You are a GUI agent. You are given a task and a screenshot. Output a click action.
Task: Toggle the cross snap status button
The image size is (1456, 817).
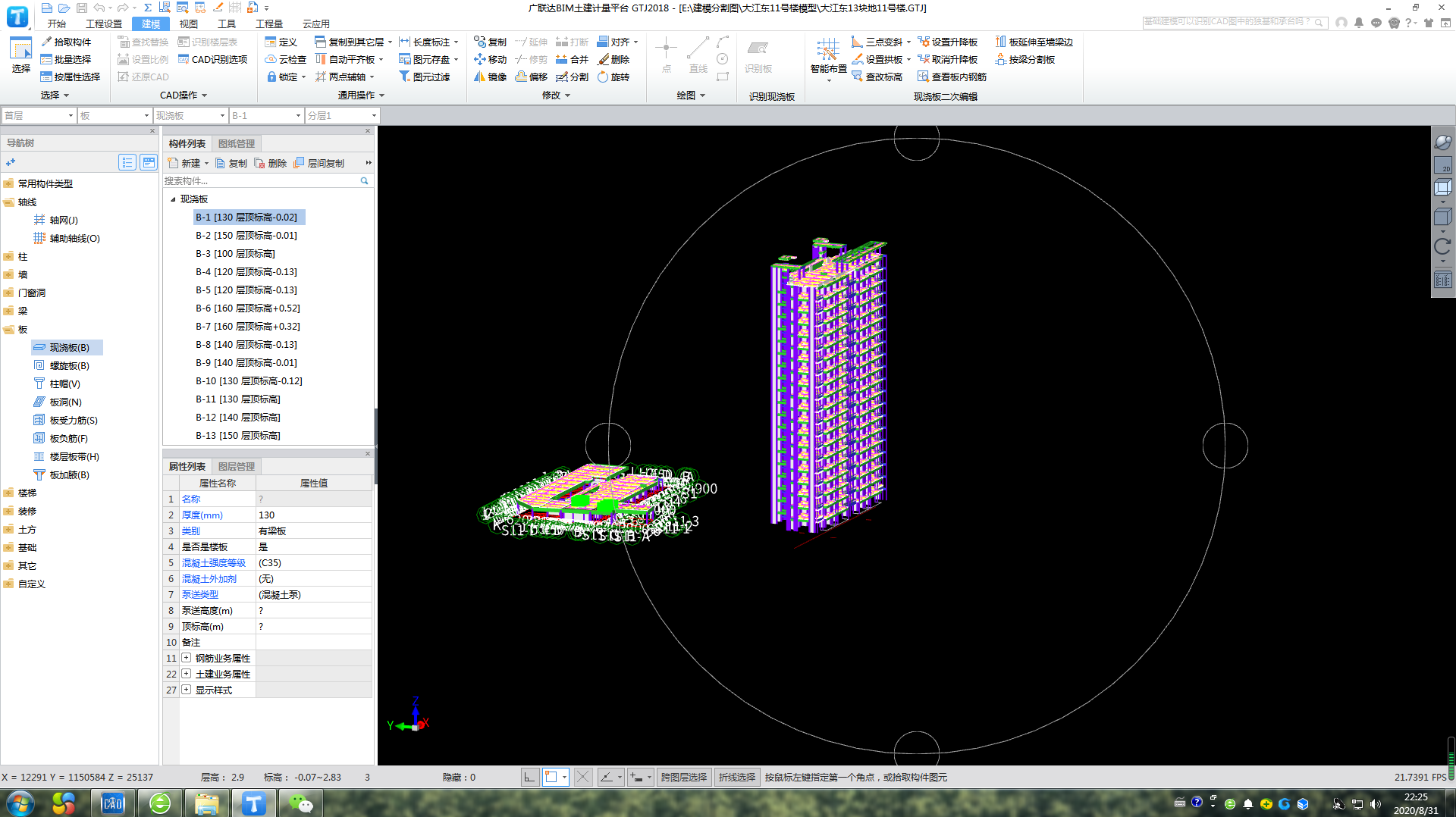[582, 777]
